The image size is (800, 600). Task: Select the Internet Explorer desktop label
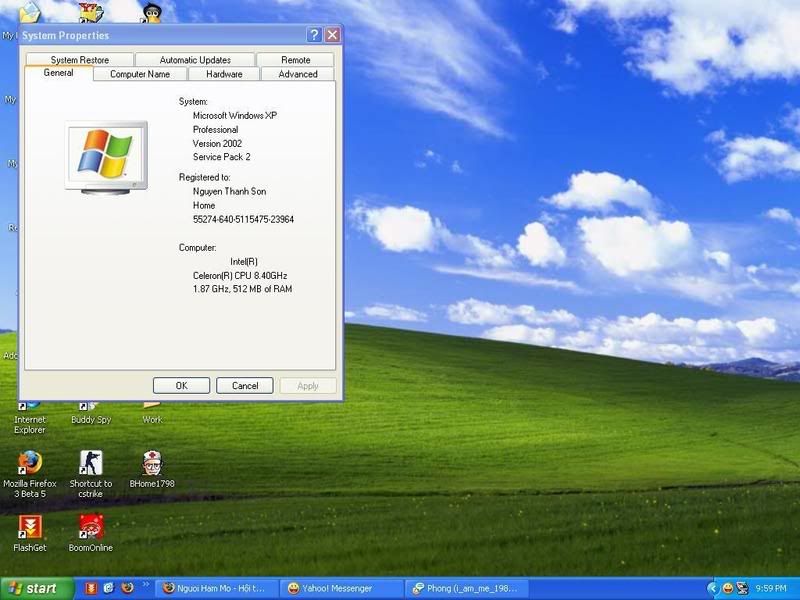[x=30, y=424]
